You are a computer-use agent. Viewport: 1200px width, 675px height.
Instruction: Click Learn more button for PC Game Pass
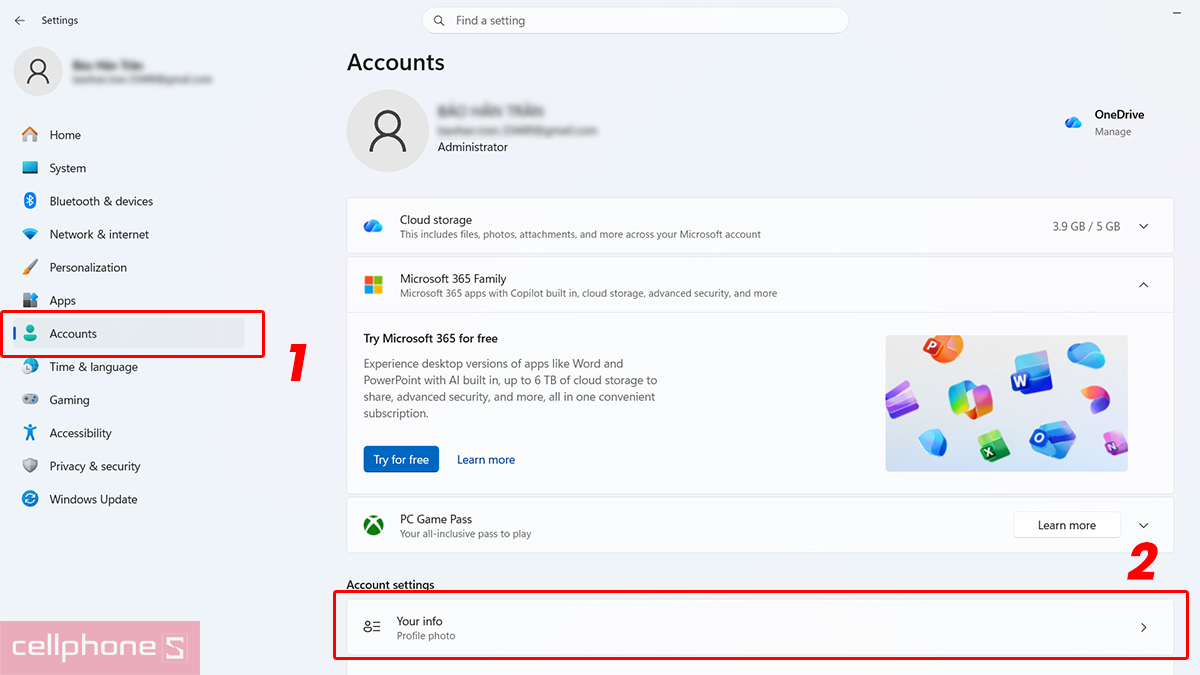pyautogui.click(x=1067, y=525)
